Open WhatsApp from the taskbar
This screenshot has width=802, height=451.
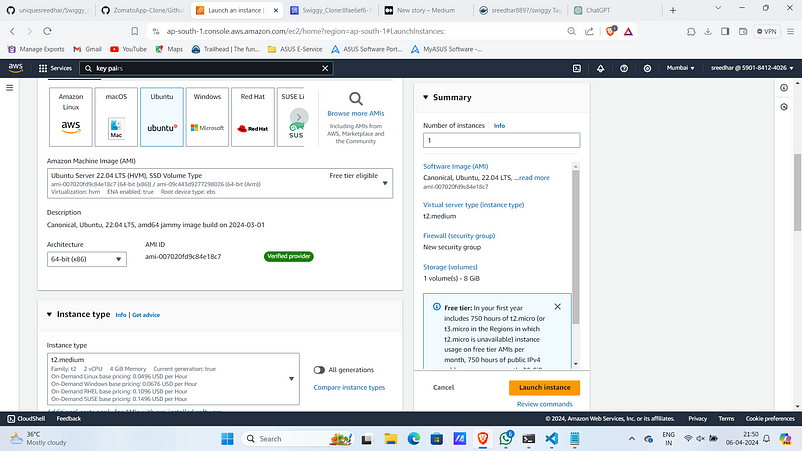(x=506, y=438)
